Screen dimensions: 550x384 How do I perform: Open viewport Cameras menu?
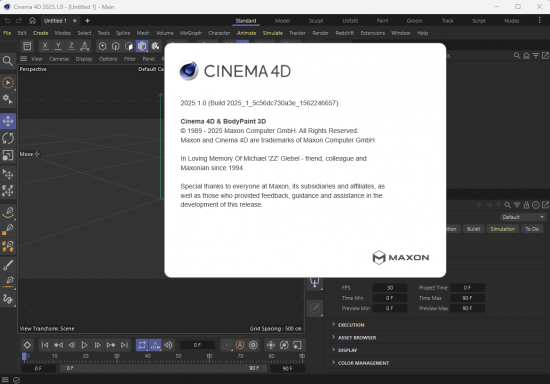tap(59, 59)
